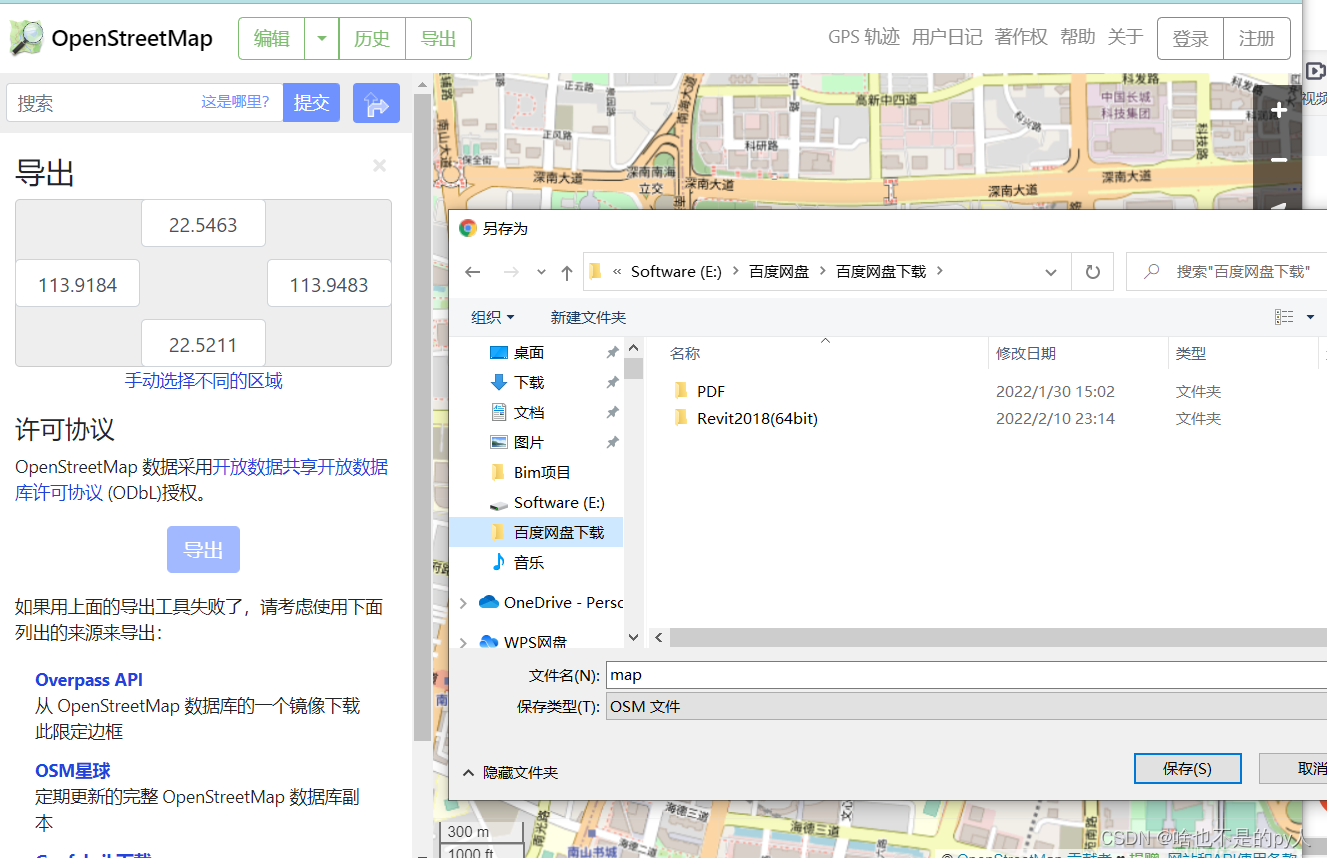
Task: Zoom out on the map
Action: (x=1278, y=160)
